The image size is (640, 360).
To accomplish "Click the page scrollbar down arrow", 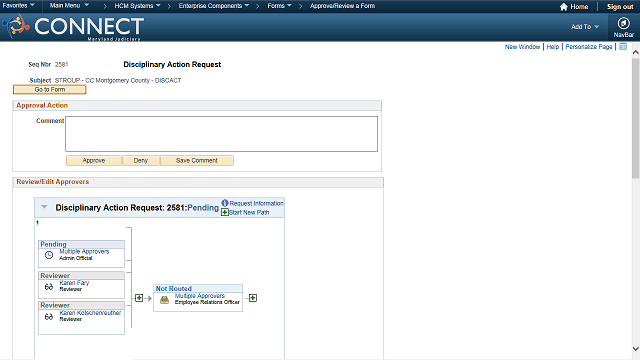I will tap(636, 349).
